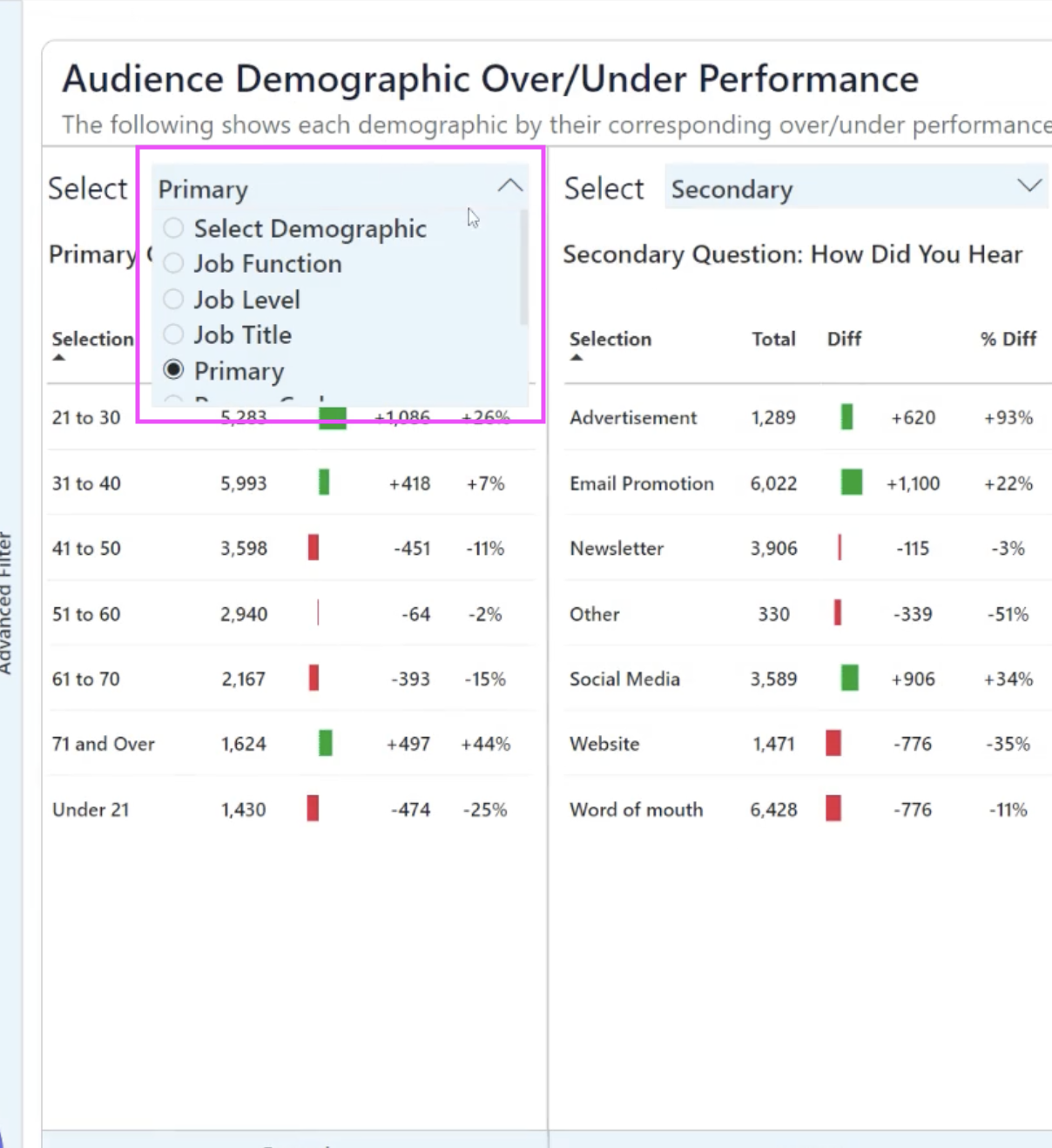Click the red bar for Website row
The image size is (1052, 1148).
833,743
